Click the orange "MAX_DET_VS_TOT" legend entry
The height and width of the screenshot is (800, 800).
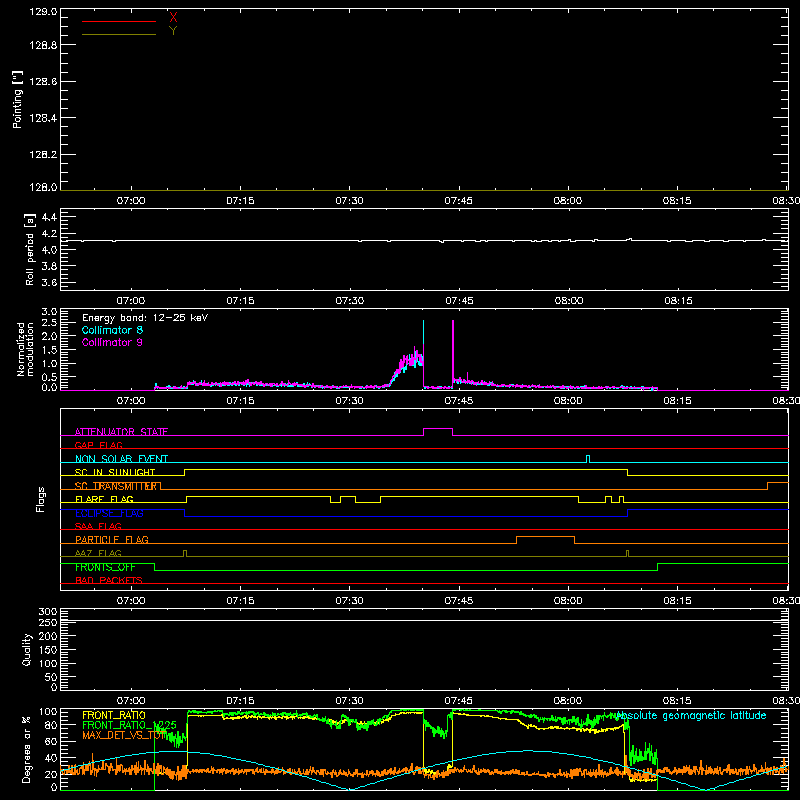(124, 735)
